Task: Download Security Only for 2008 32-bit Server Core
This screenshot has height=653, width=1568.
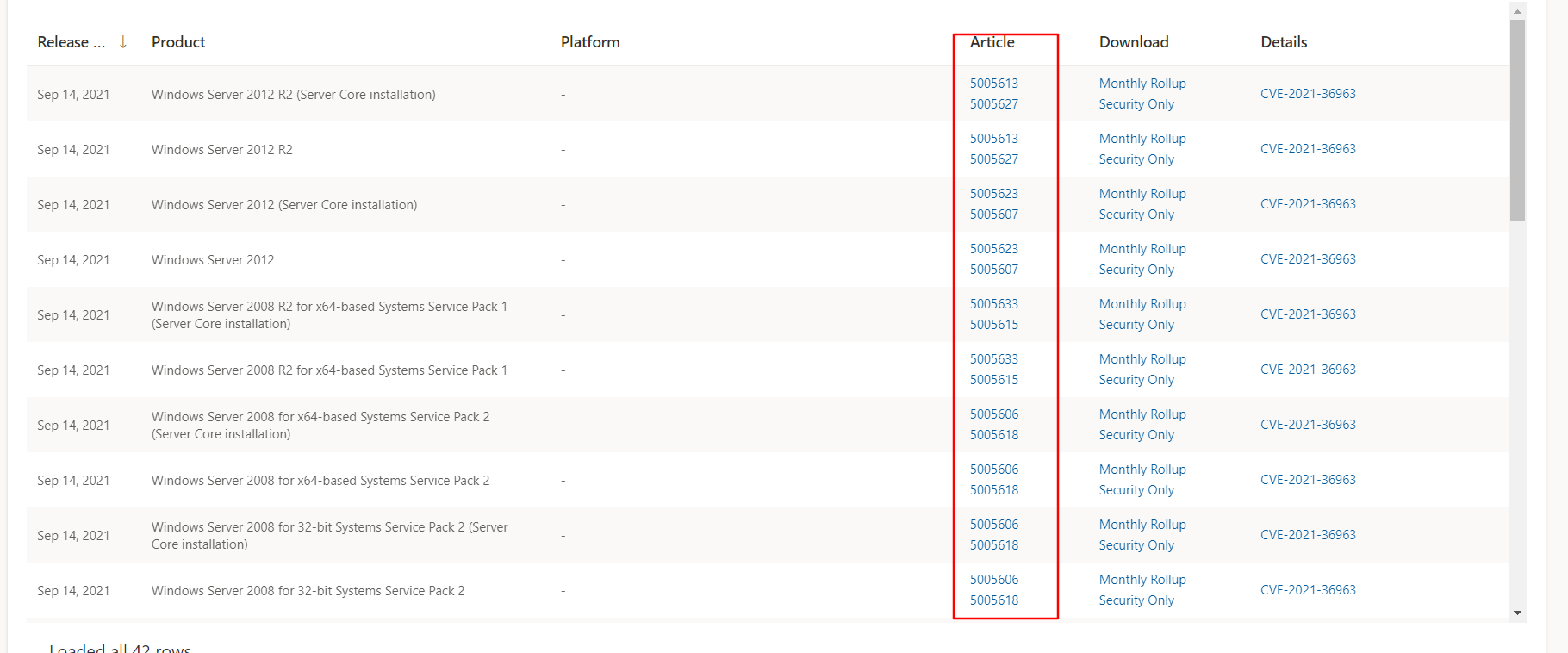Action: click(1136, 545)
